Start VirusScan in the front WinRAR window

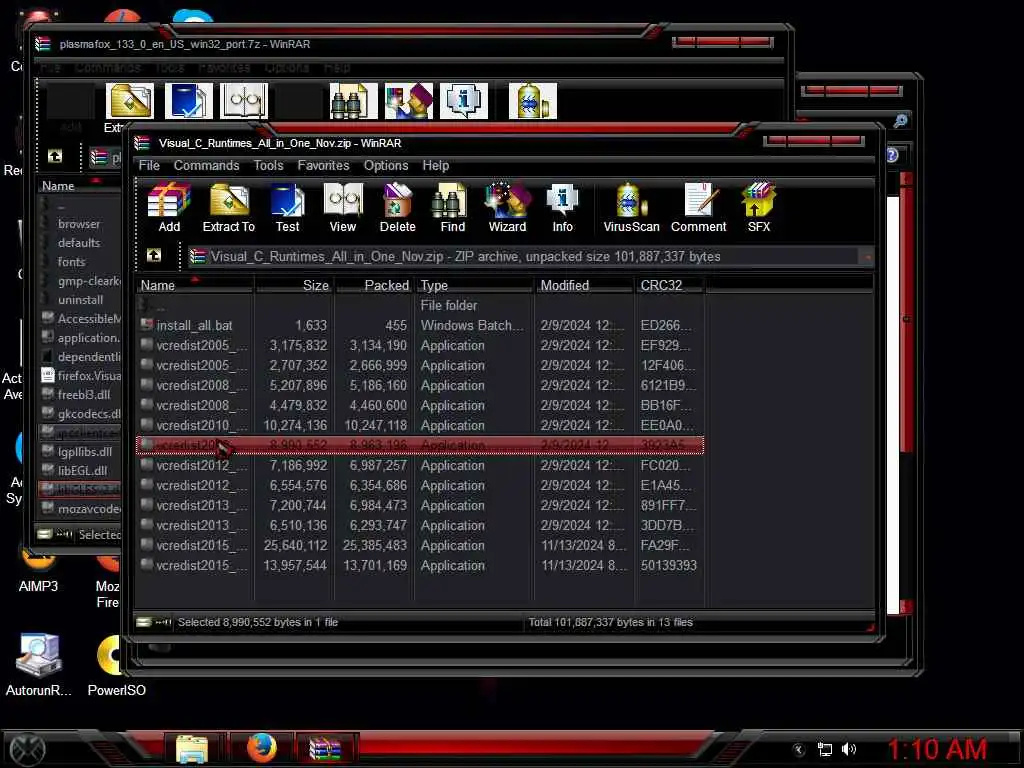pos(632,208)
